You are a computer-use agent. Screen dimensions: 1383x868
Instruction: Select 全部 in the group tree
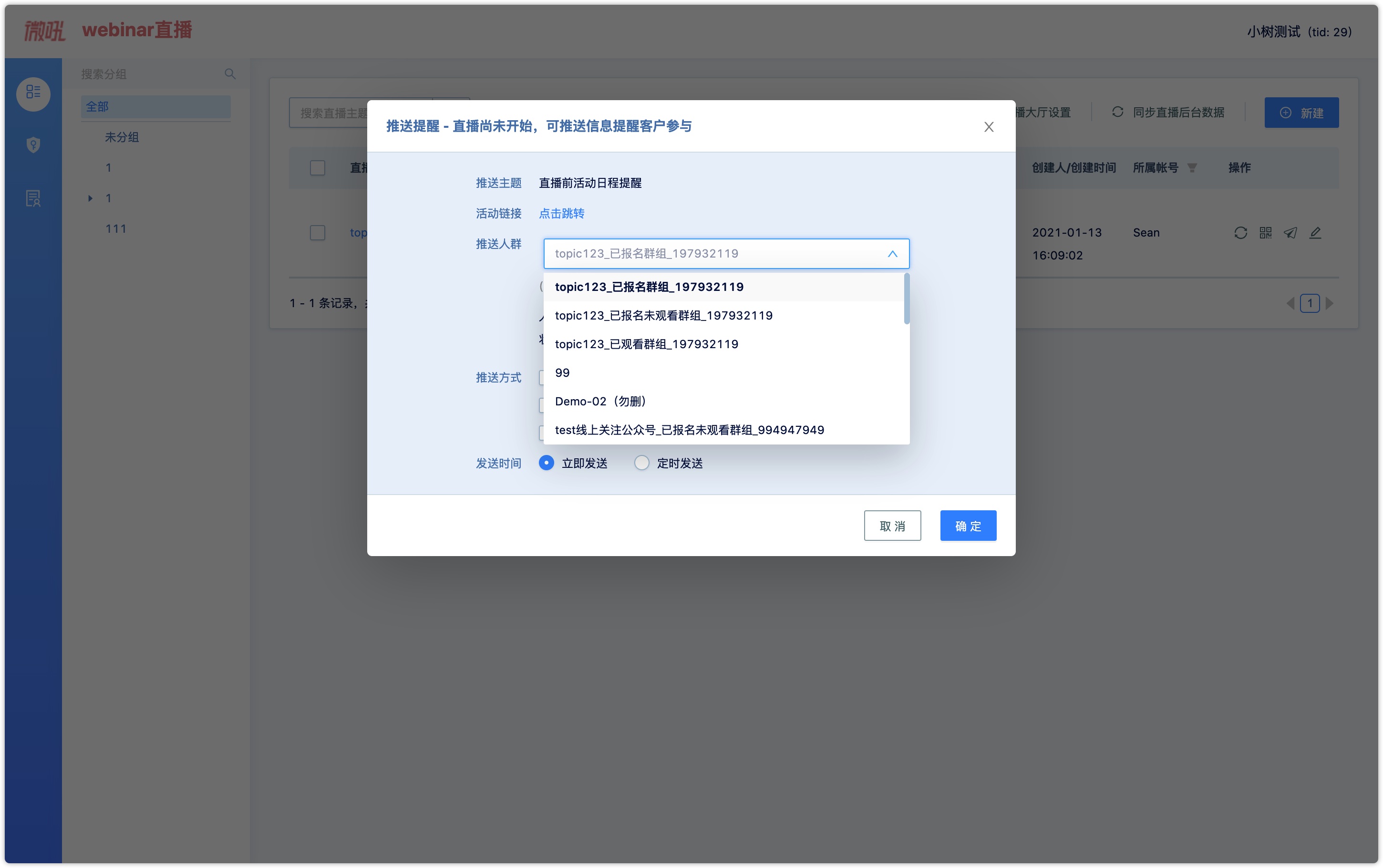[x=155, y=107]
